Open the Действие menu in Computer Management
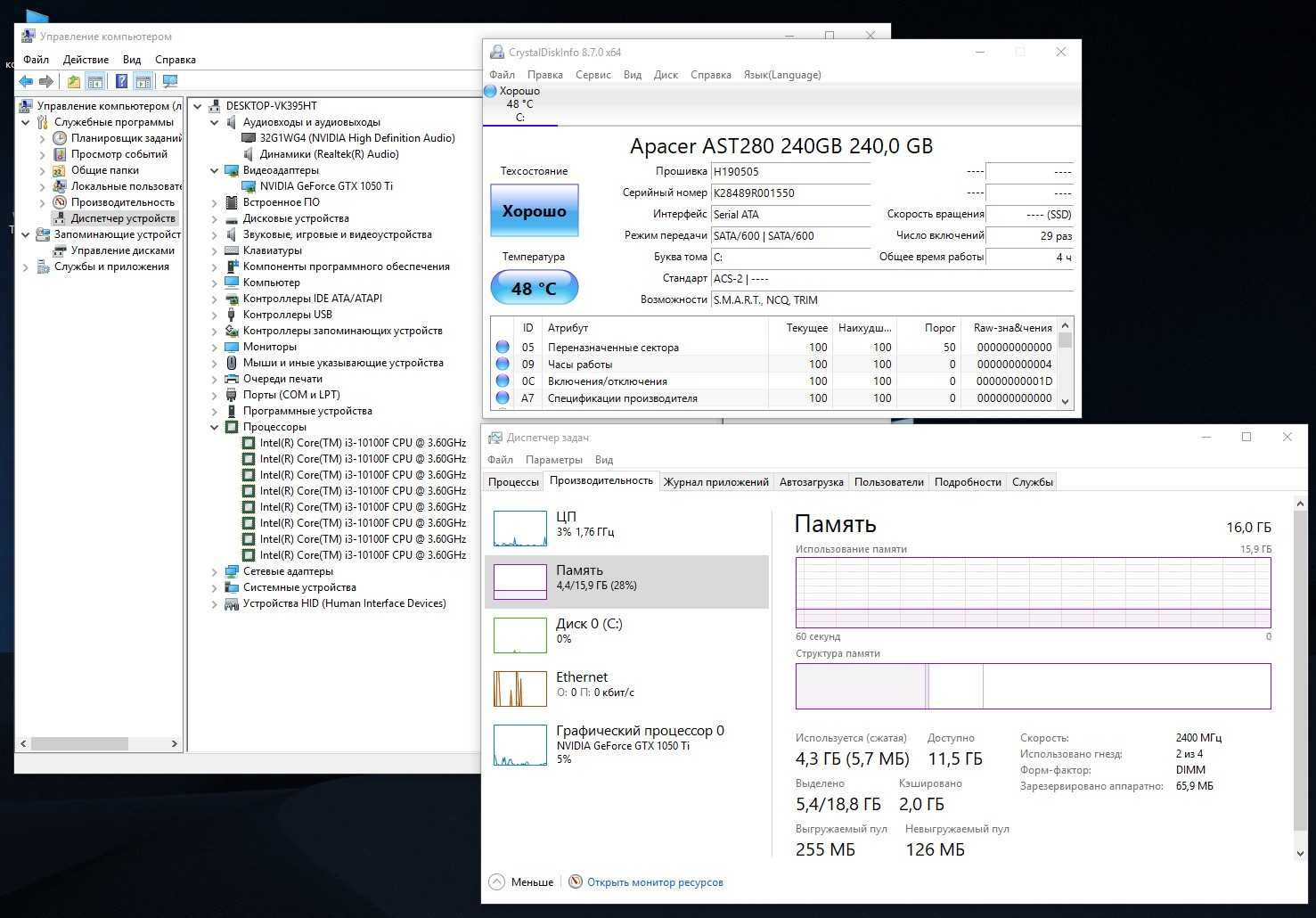This screenshot has width=1316, height=918. tap(86, 60)
